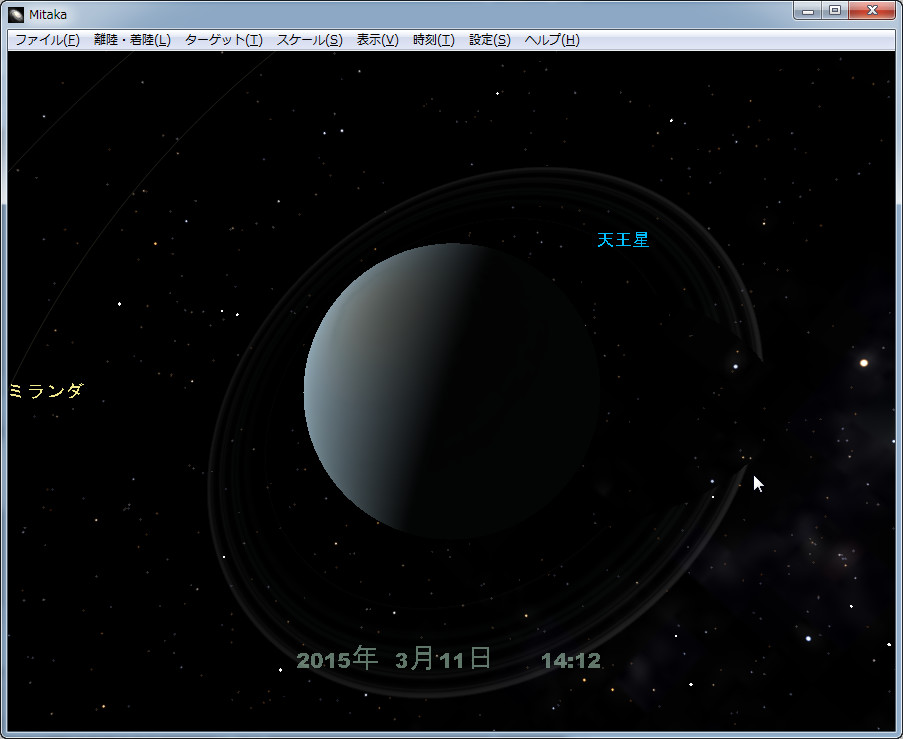Viewport: 903px width, 739px height.
Task: Click the time display 14:12
Action: [571, 660]
